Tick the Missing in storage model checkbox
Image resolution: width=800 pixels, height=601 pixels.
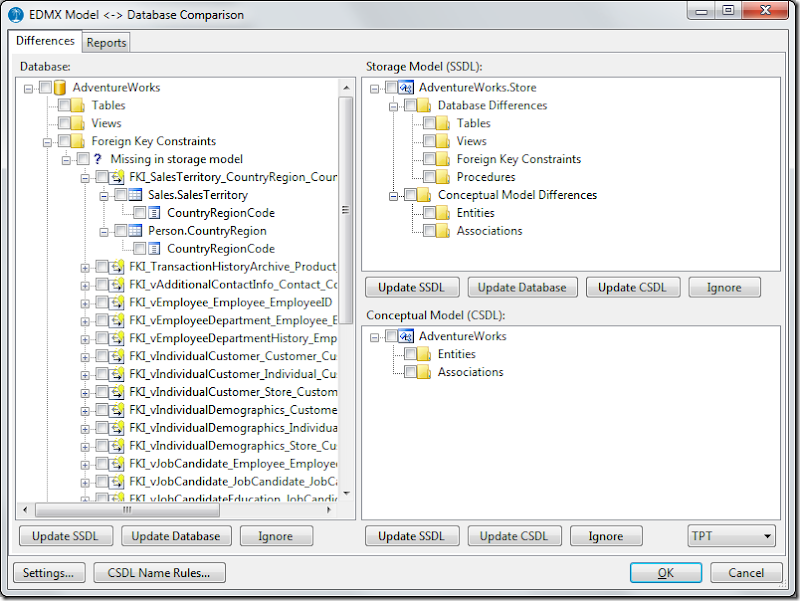[x=83, y=159]
